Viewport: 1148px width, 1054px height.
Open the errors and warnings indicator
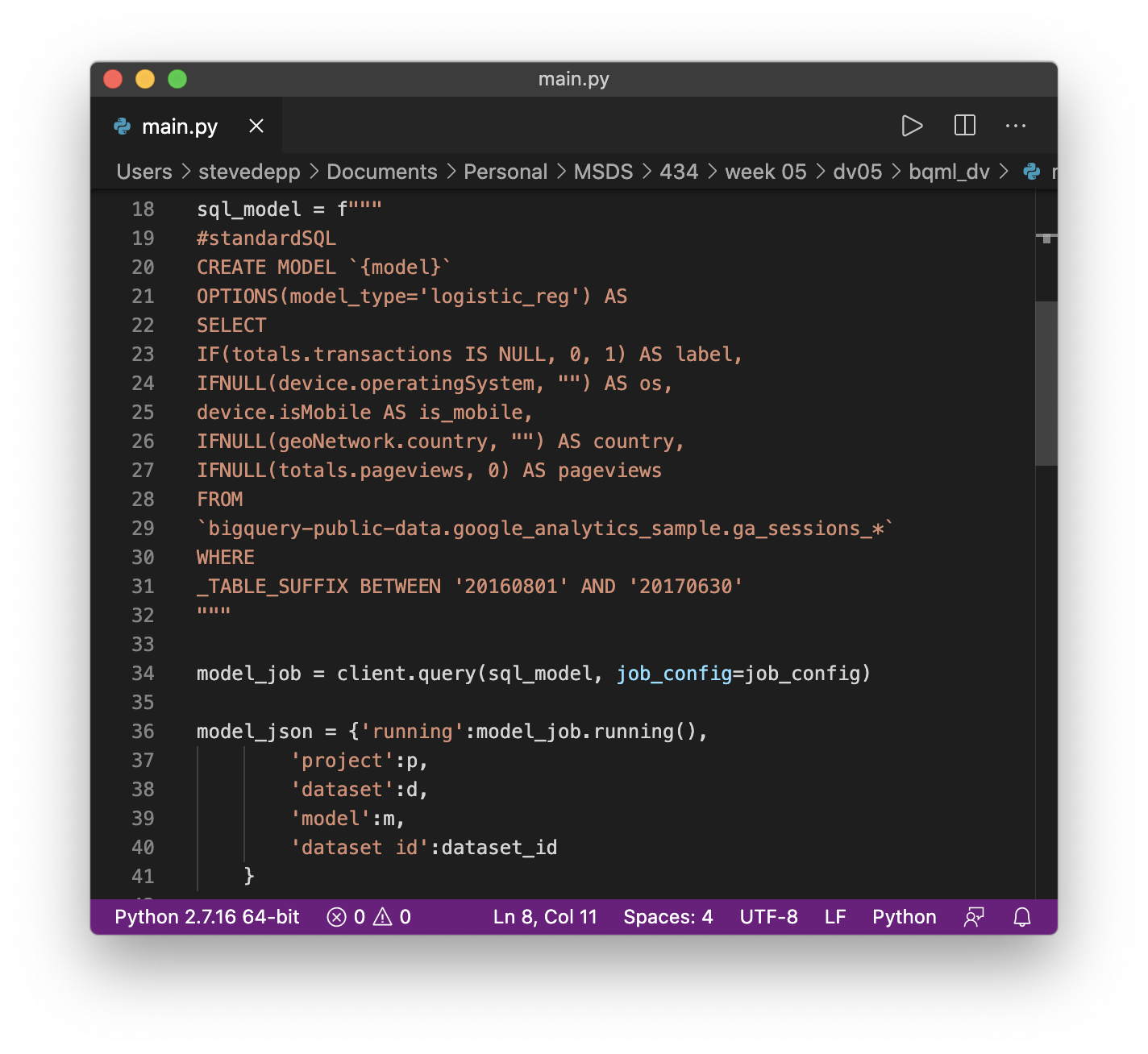[x=368, y=917]
